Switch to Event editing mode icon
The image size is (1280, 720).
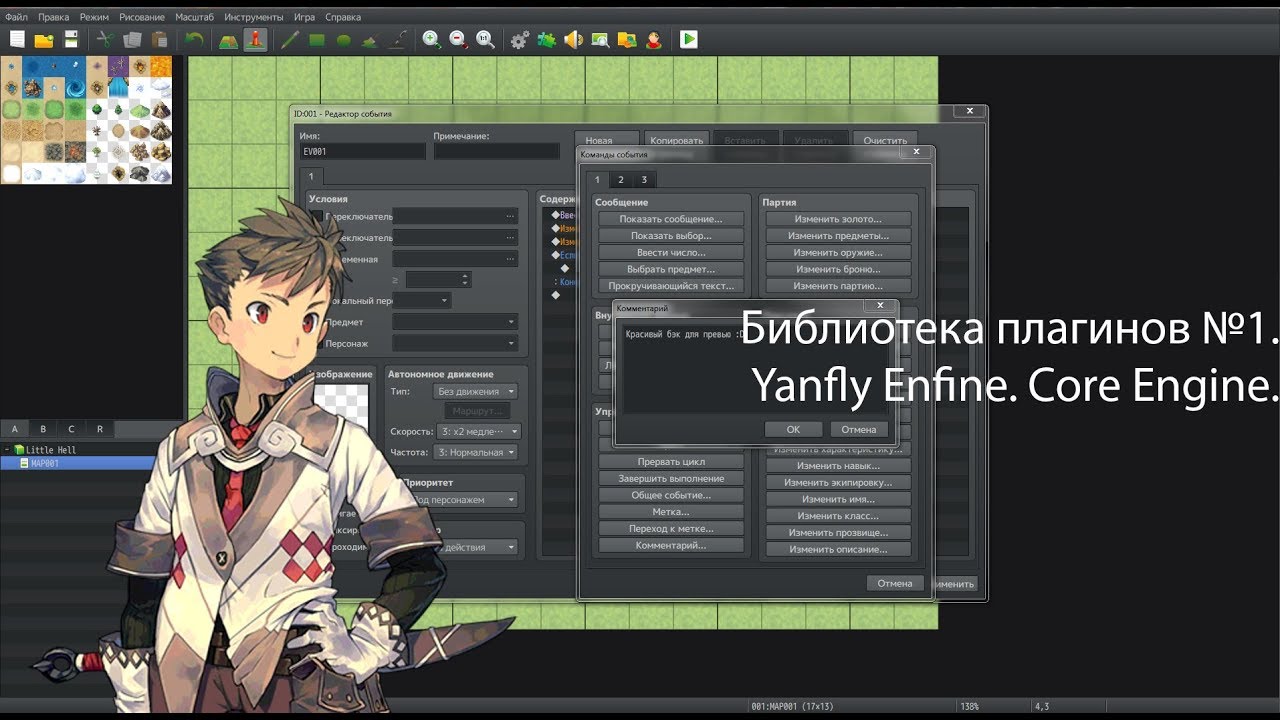pos(255,40)
